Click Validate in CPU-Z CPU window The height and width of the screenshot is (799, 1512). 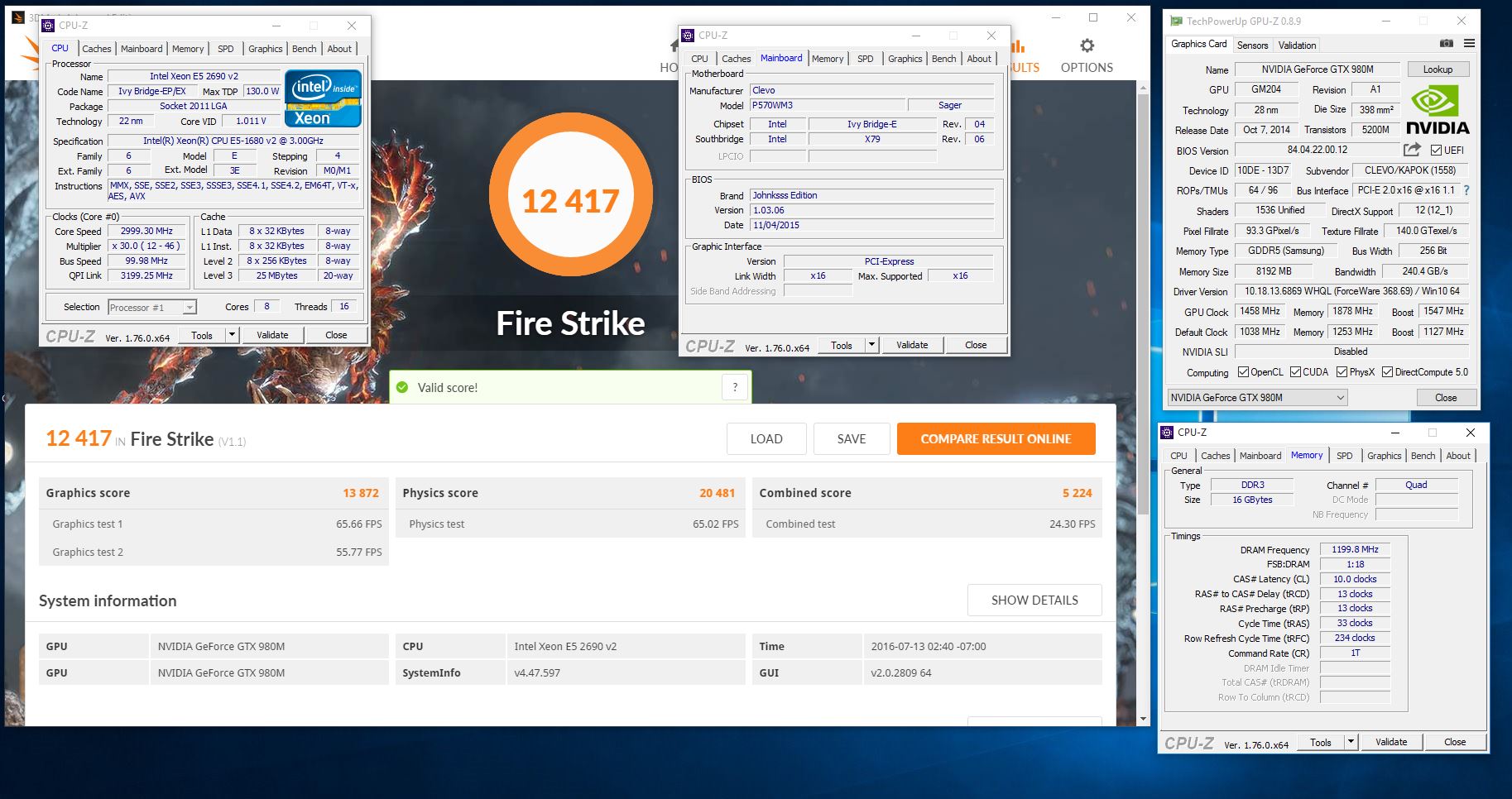pos(272,335)
